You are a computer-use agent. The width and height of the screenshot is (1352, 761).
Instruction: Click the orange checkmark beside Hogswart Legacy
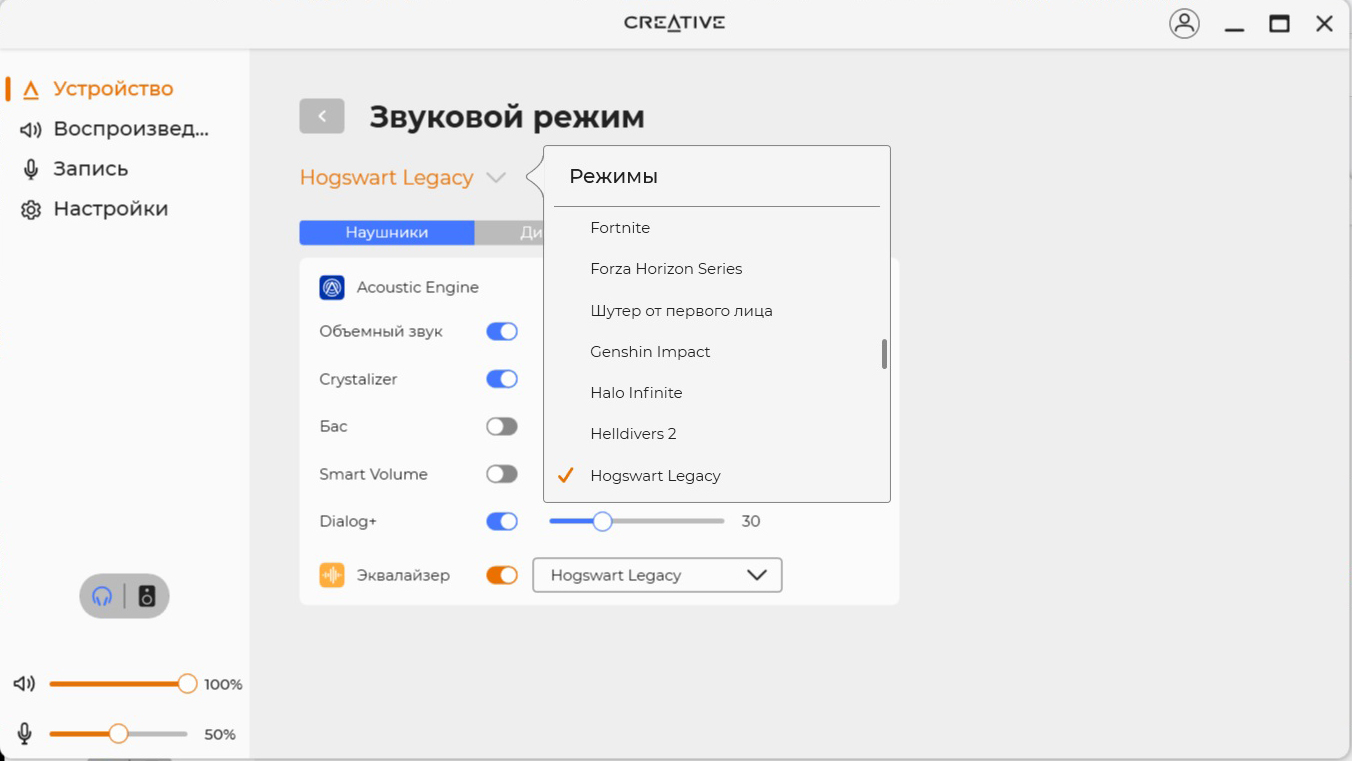[x=566, y=475]
